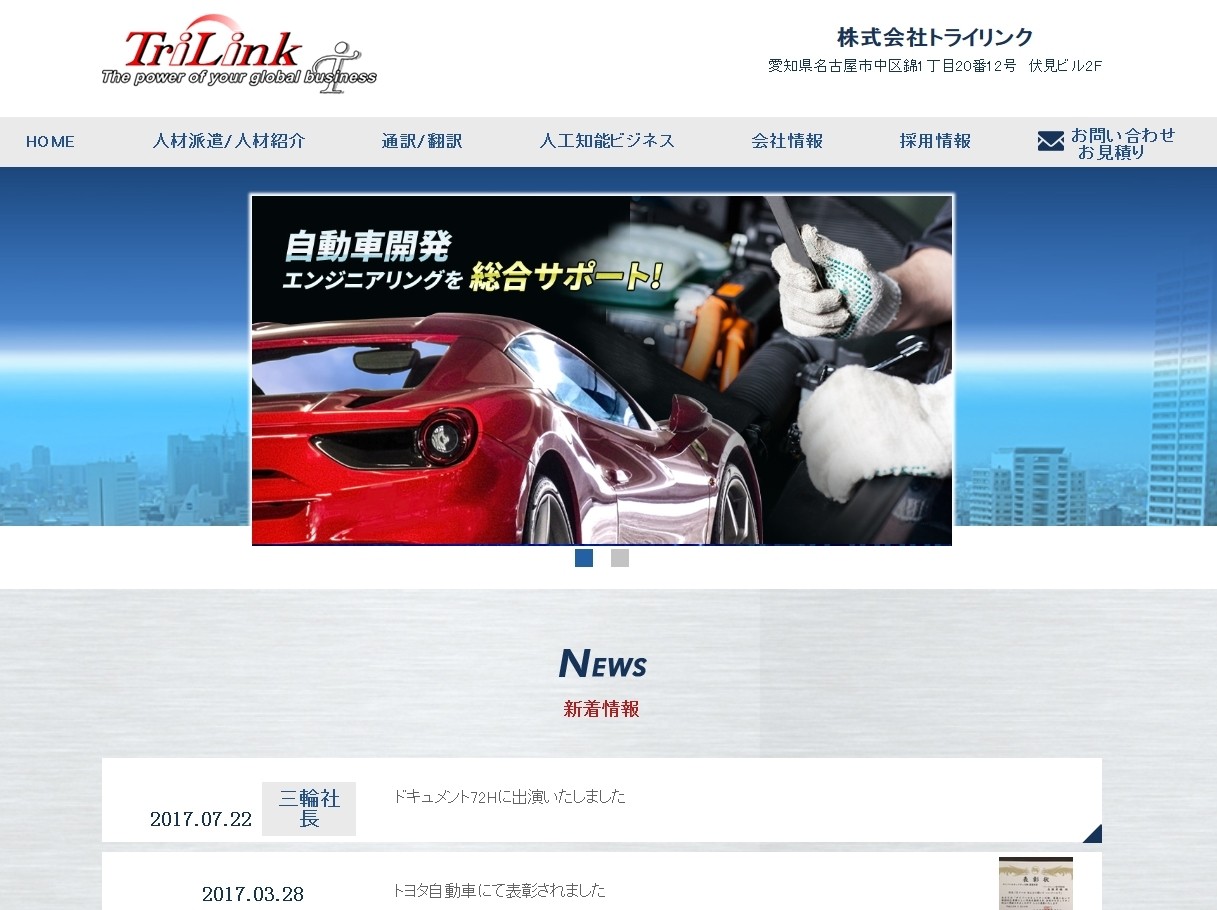Click the NEWS section heading
The height and width of the screenshot is (910, 1217).
[x=602, y=662]
